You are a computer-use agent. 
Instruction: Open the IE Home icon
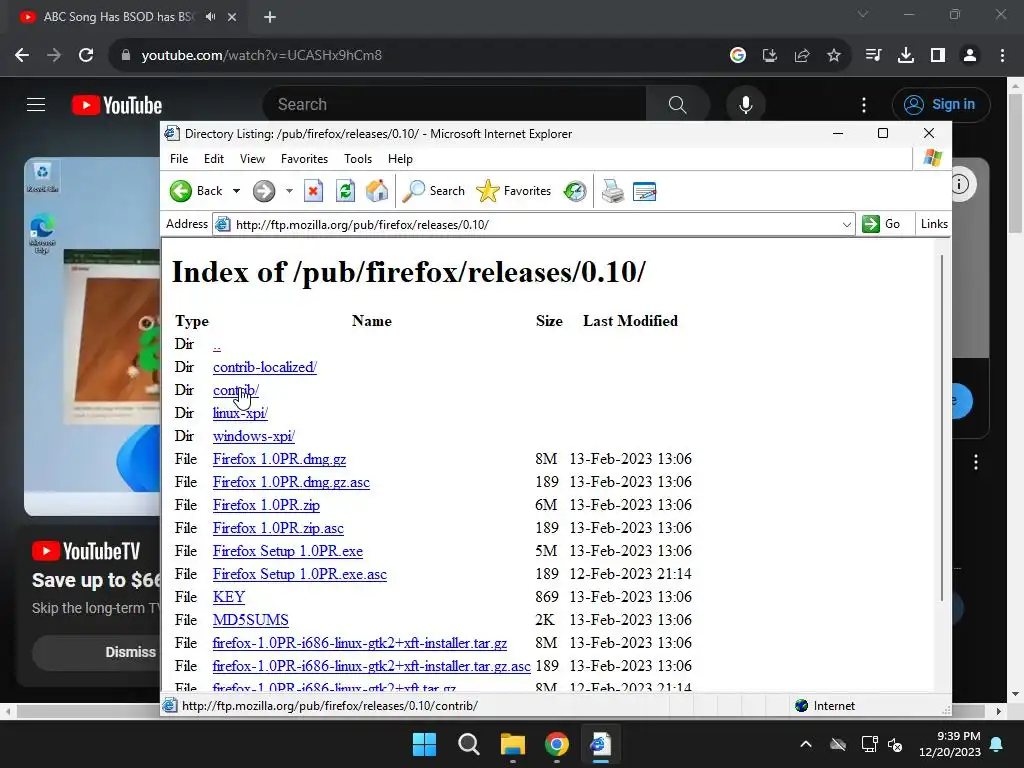click(377, 191)
